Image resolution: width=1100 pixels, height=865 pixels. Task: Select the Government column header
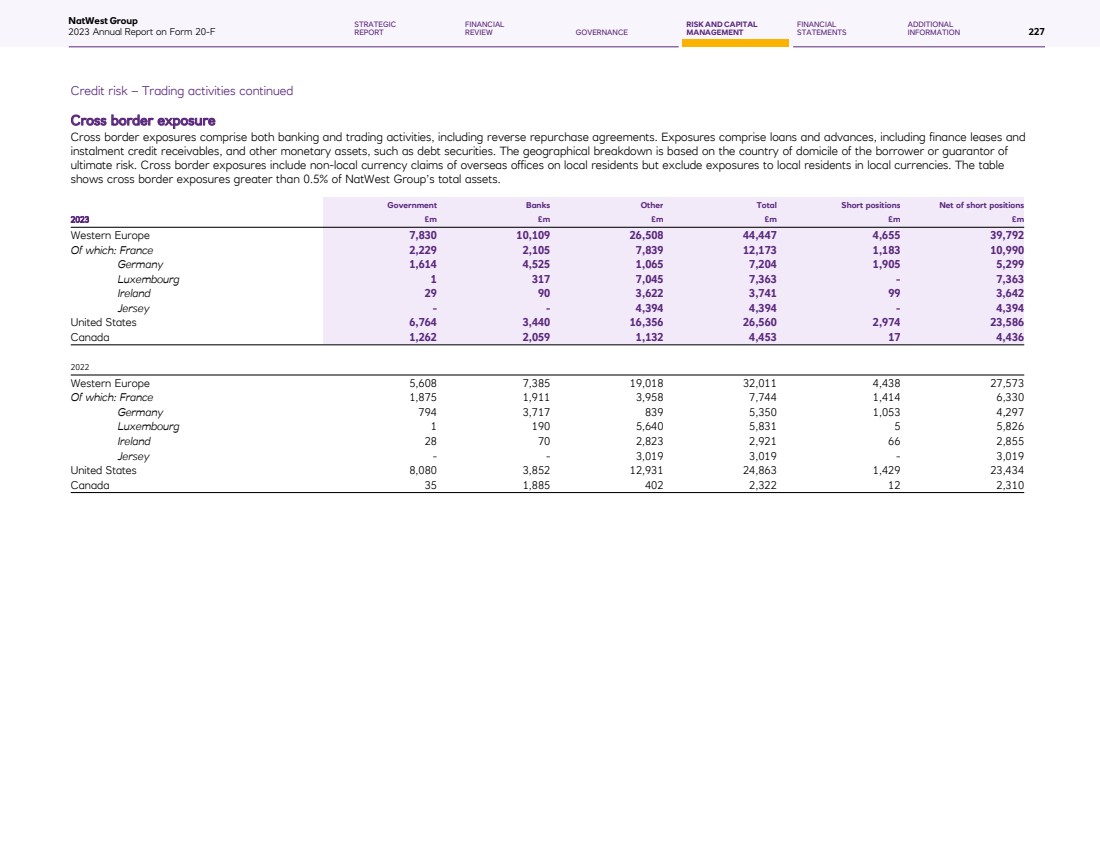411,205
